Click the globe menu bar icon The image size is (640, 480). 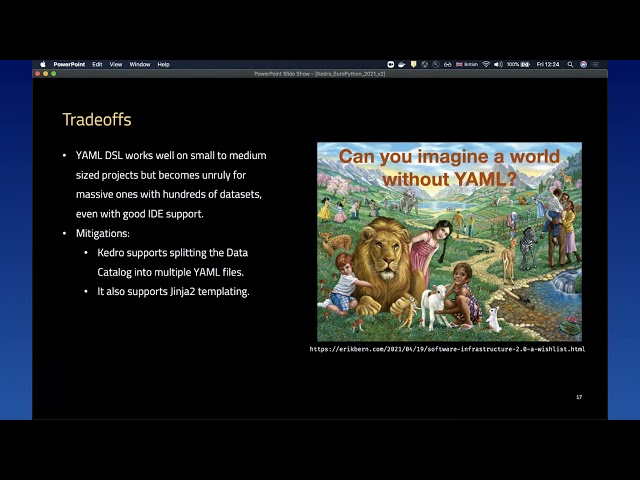424,64
